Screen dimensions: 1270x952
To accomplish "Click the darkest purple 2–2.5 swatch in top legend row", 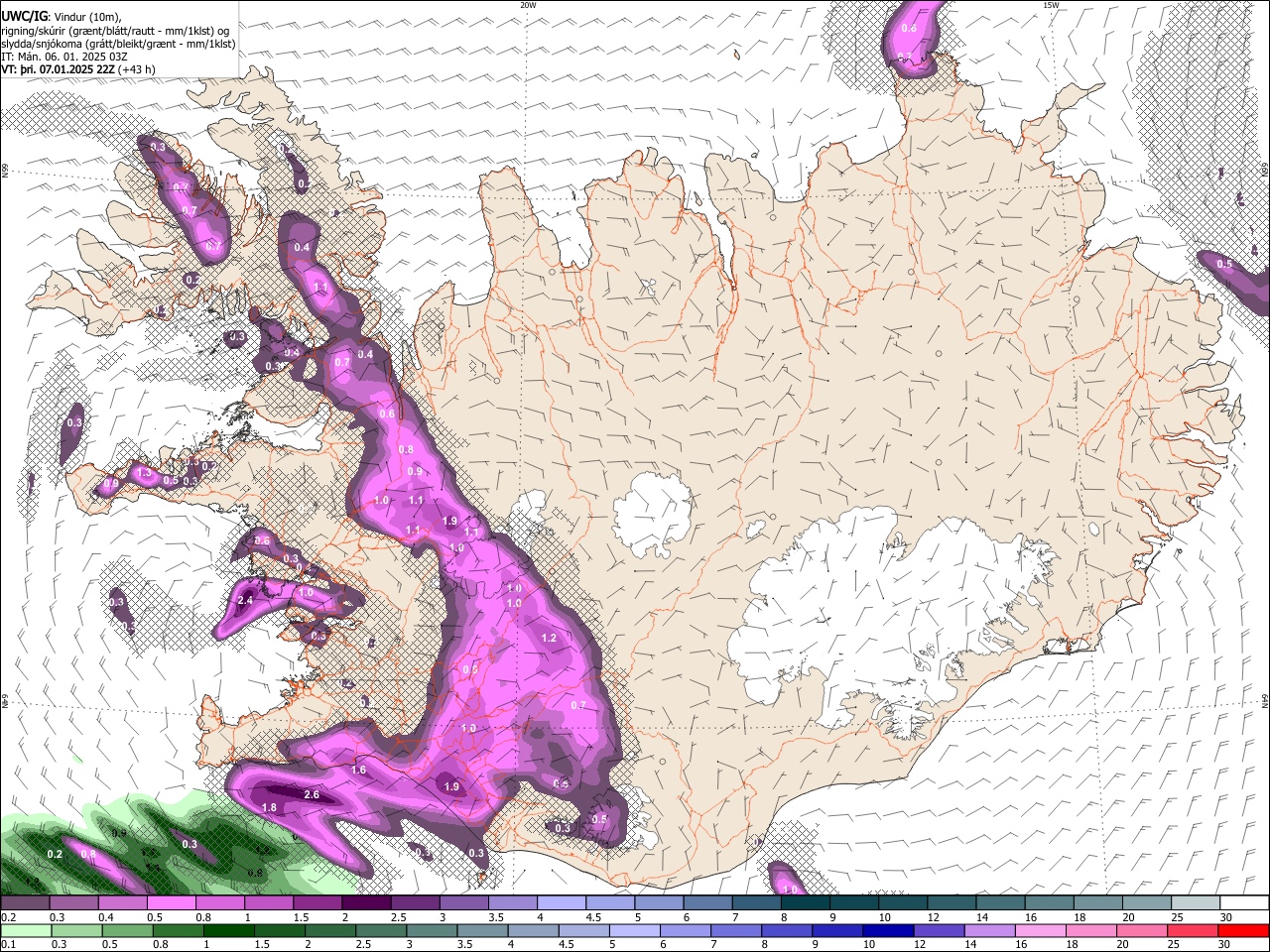I will (x=366, y=902).
